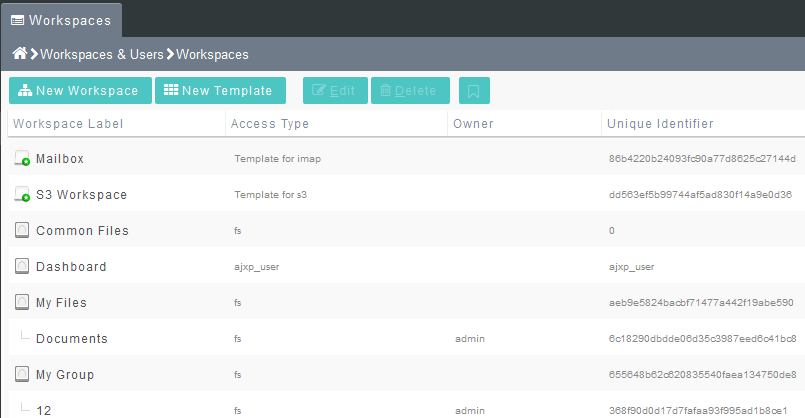Click the S3 Workspace template icon

[22, 195]
